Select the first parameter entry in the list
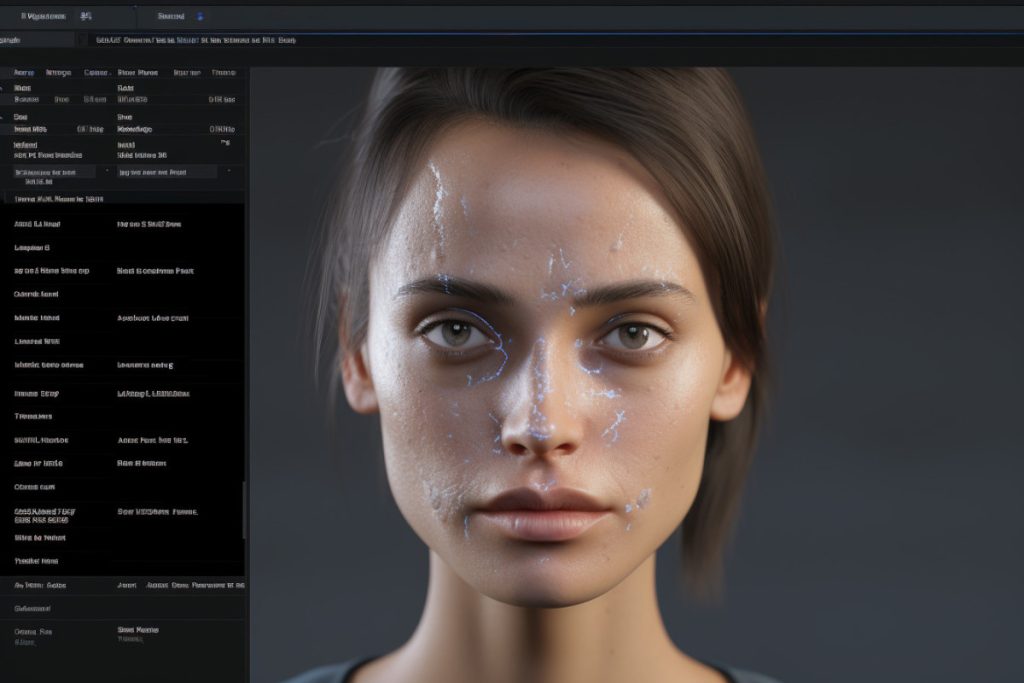The width and height of the screenshot is (1024, 683). click(40, 222)
